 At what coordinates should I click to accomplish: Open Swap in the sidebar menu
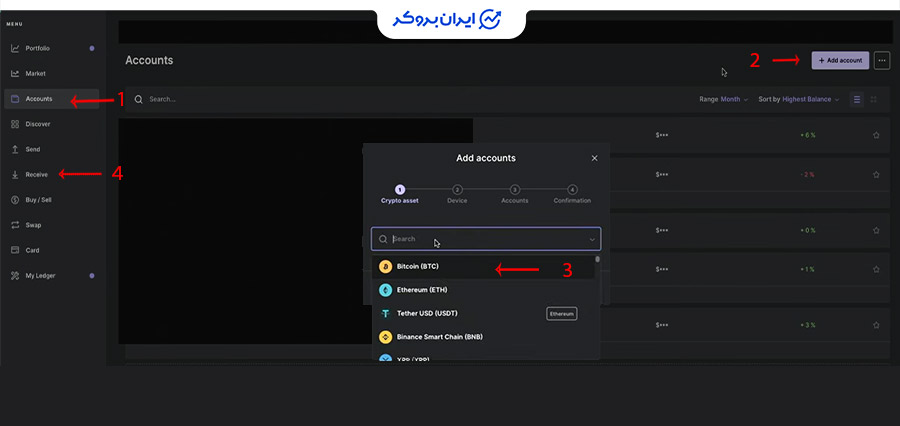pyautogui.click(x=33, y=225)
